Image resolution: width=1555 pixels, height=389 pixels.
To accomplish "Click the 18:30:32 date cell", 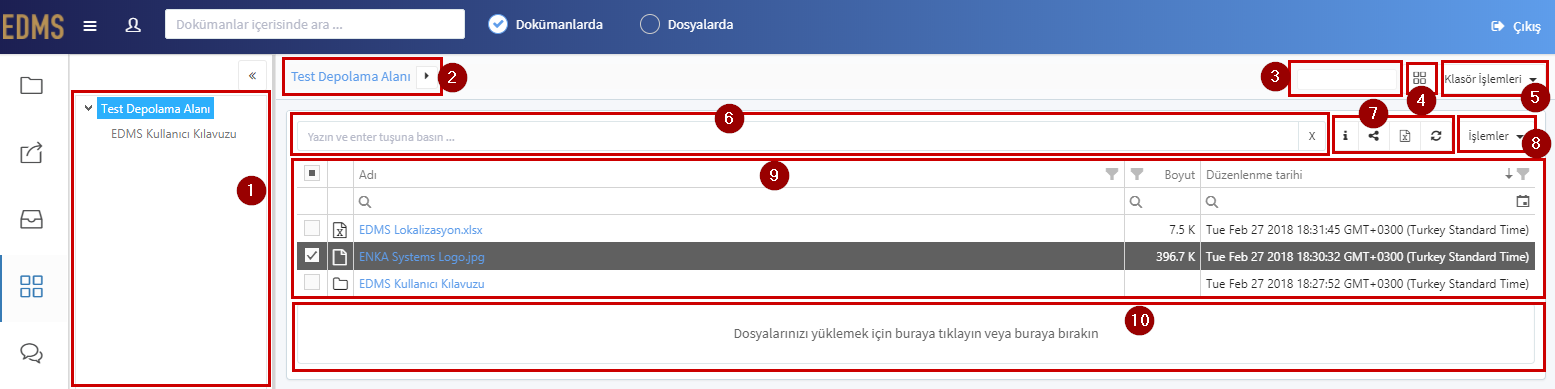I will (x=1368, y=257).
